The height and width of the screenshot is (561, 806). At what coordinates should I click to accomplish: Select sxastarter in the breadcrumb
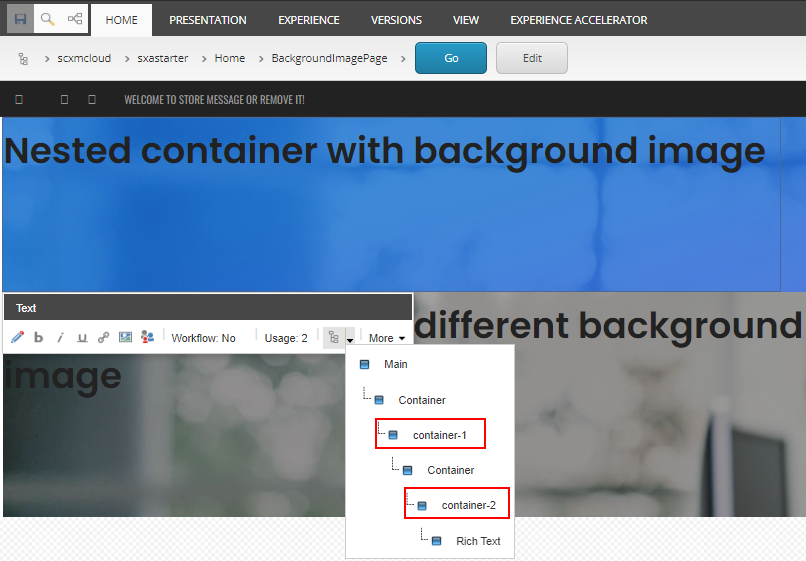coord(162,58)
